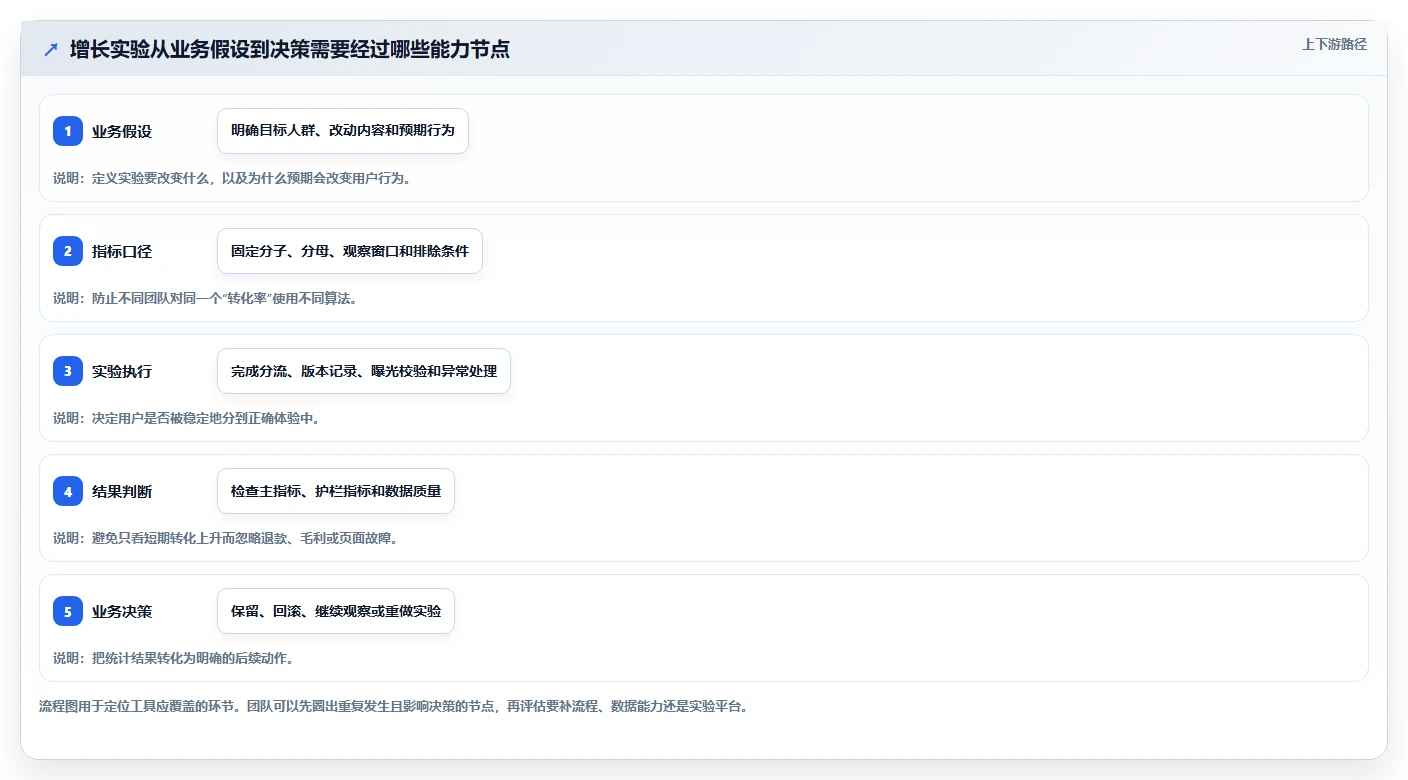Click the 上下游路径 label
Viewport: 1408px width, 780px height.
[x=1334, y=44]
